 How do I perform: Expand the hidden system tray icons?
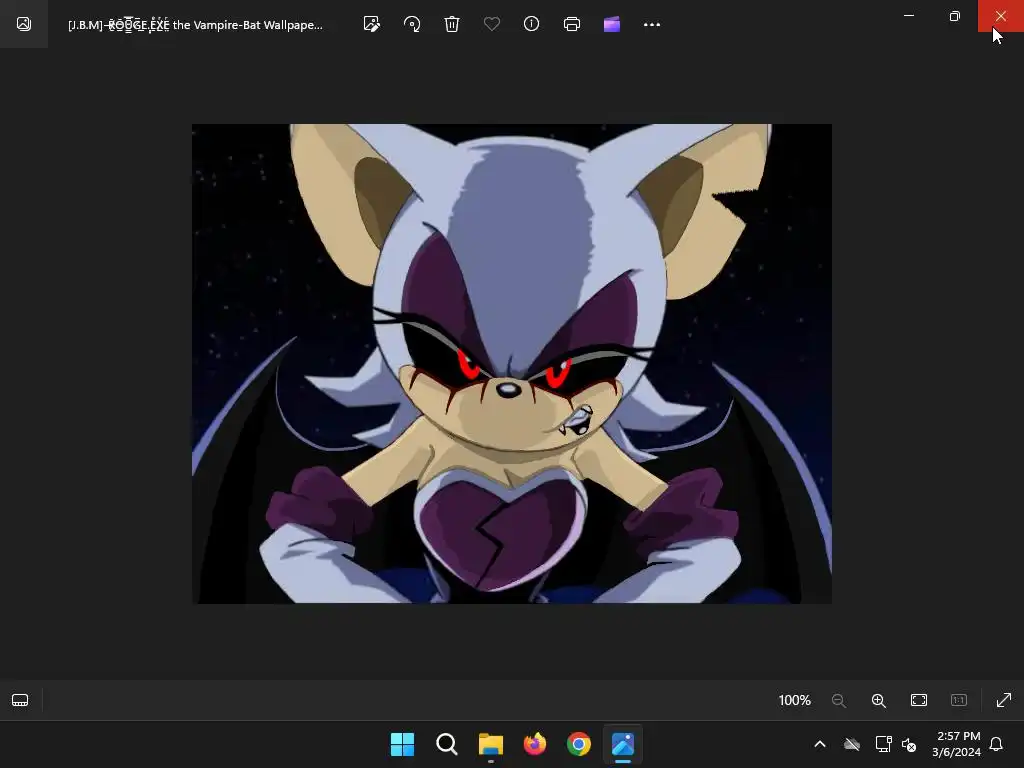(820, 744)
